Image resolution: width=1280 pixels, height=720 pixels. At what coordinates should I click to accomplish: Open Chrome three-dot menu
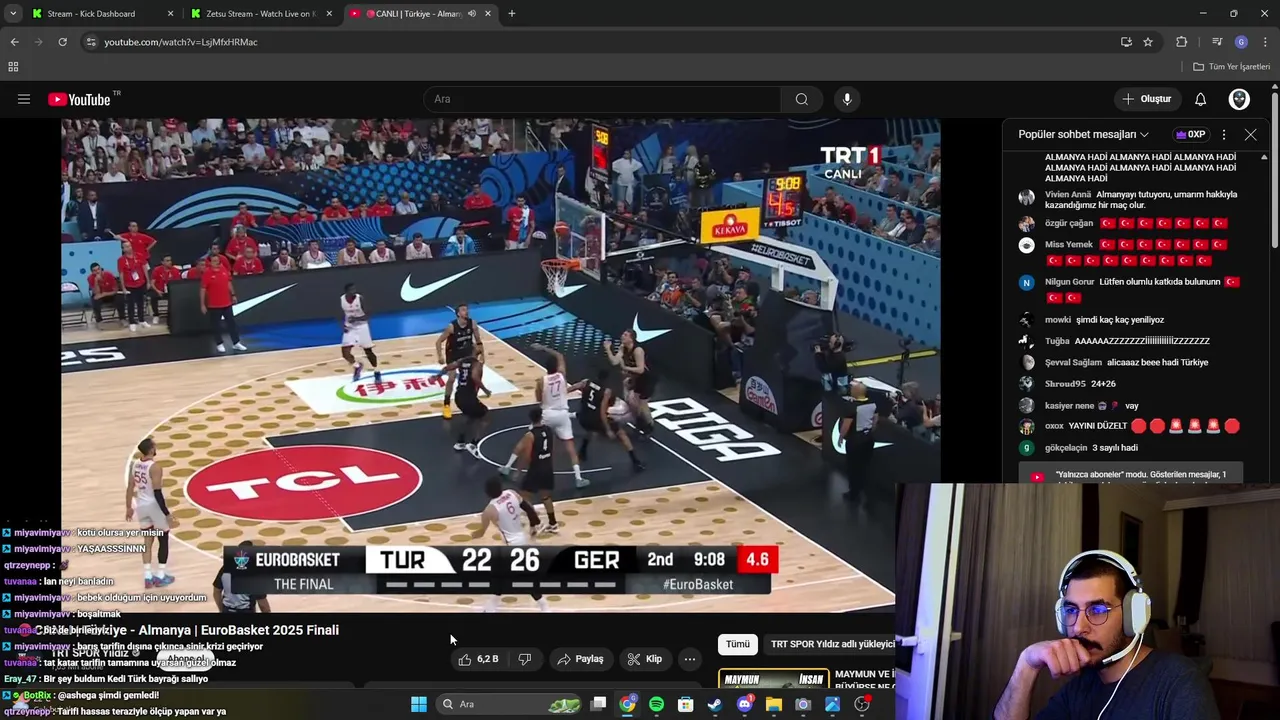tap(1265, 42)
